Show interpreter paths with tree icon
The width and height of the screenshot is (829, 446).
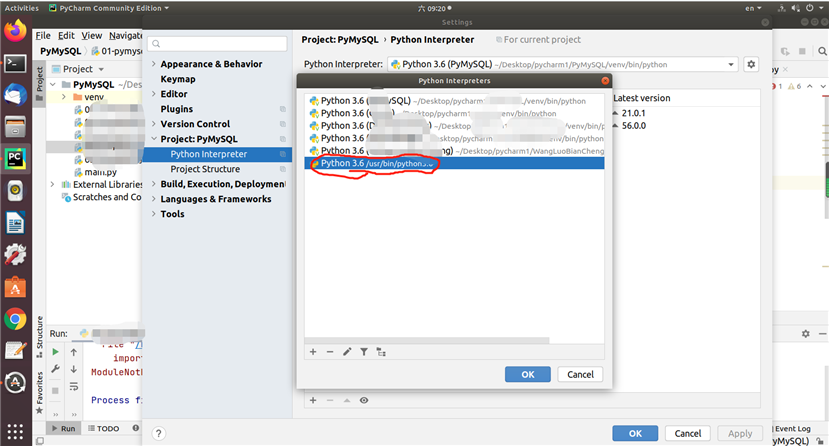point(381,352)
